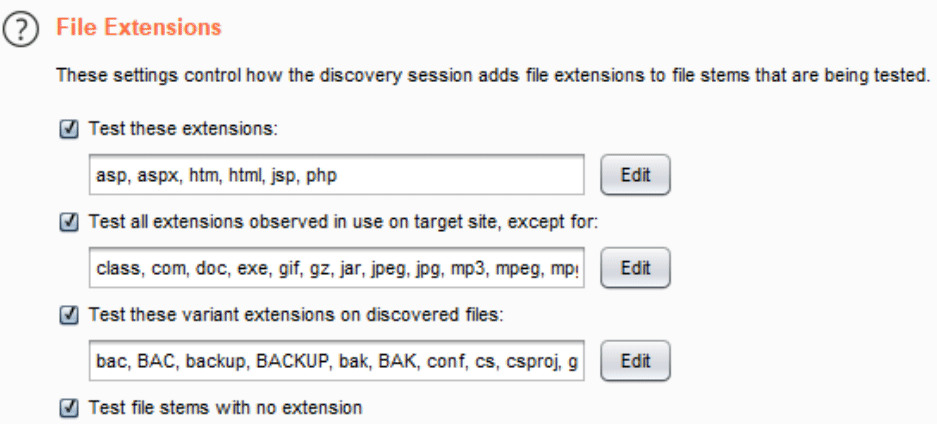Viewport: 937px width, 424px height.
Task: Focus the field containing asp, aspx, htm, html
Action: [337, 175]
